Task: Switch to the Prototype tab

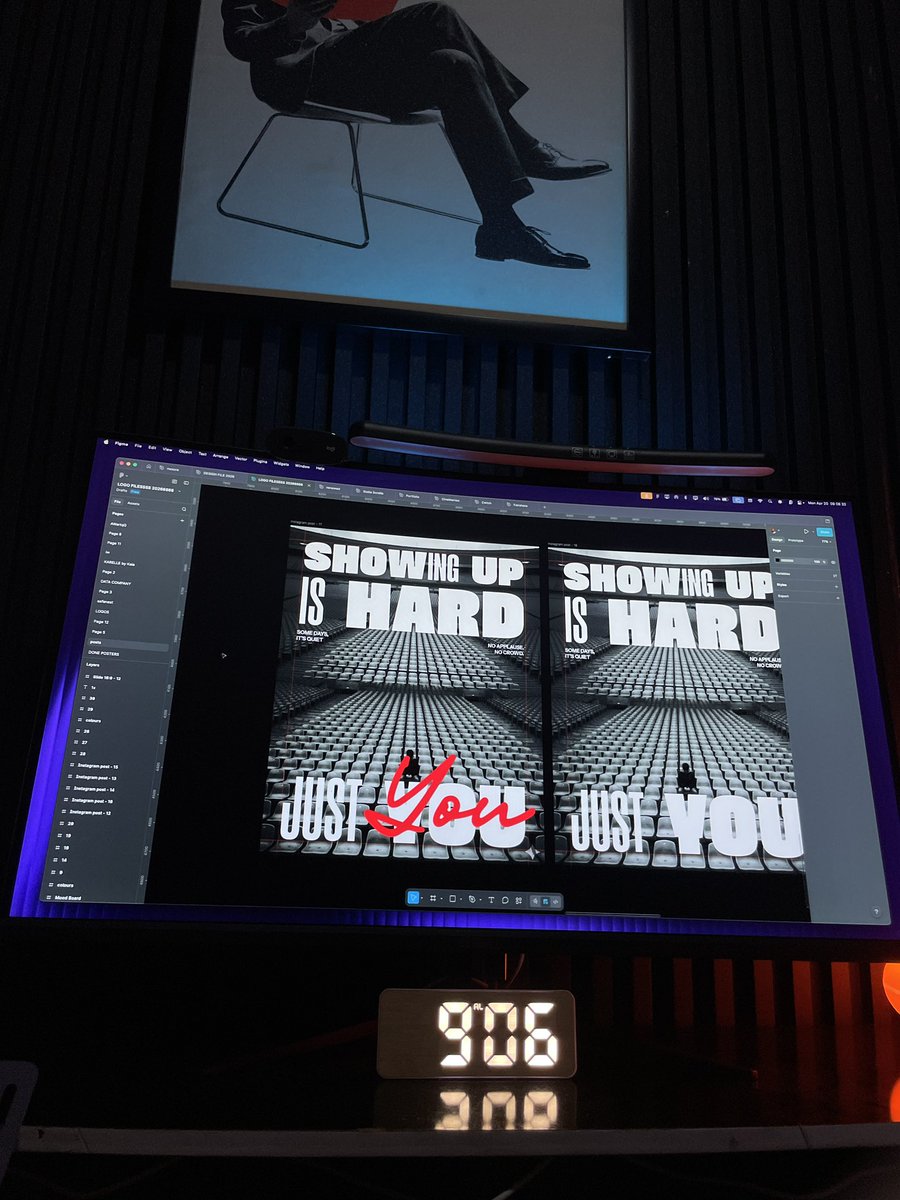Action: 796,540
